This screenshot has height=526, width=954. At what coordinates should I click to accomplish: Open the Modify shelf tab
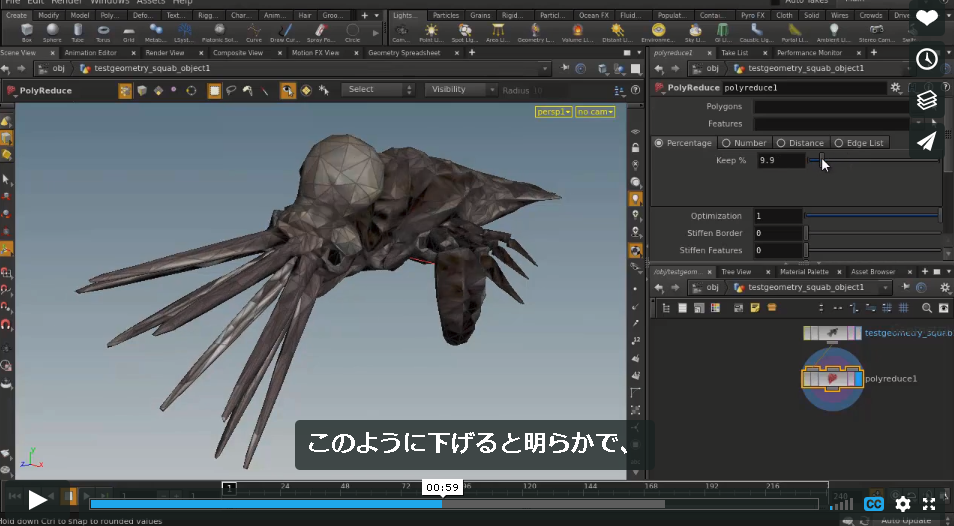tap(48, 15)
